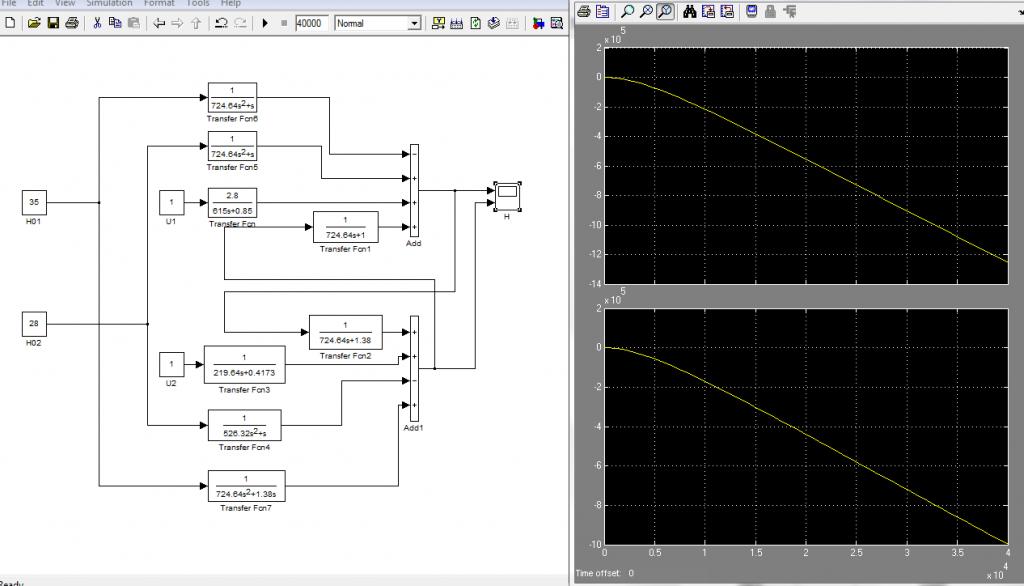
Task: Select the H scope block
Action: pyautogui.click(x=507, y=194)
